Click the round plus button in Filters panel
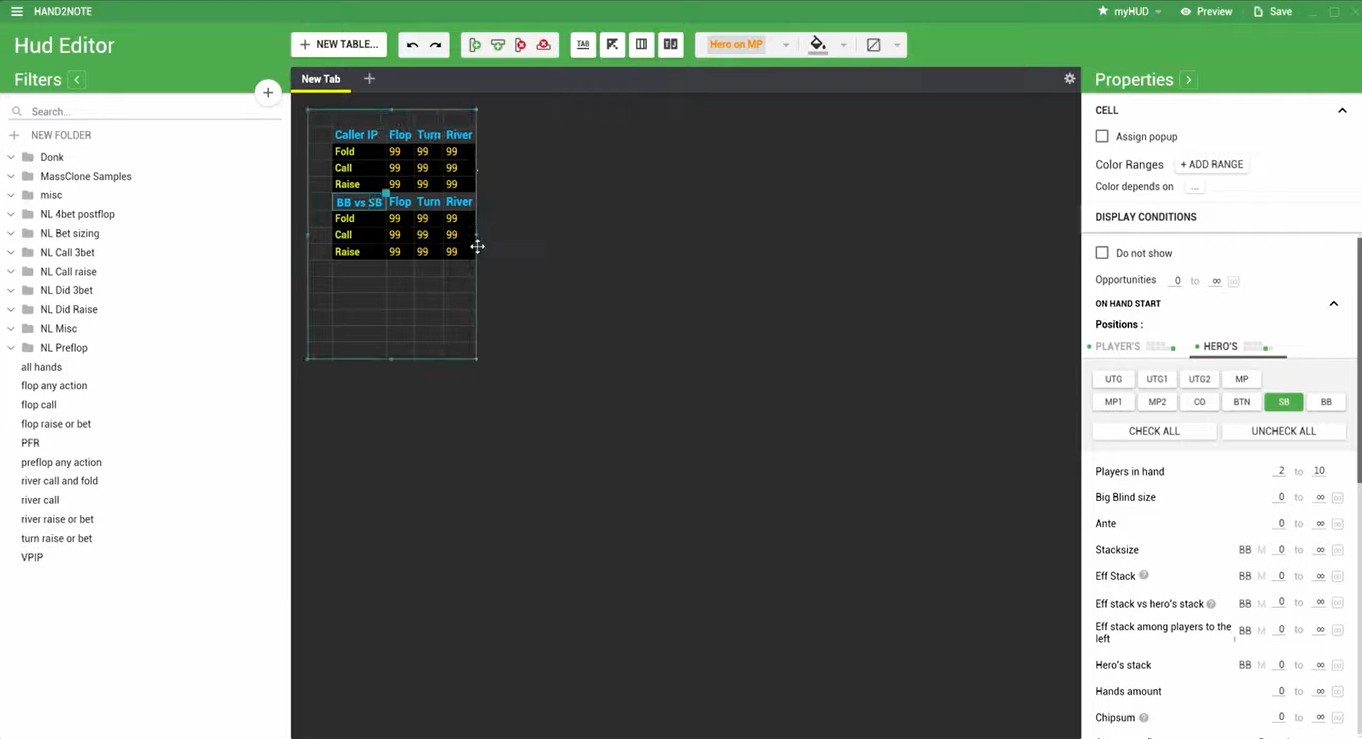 [x=268, y=93]
